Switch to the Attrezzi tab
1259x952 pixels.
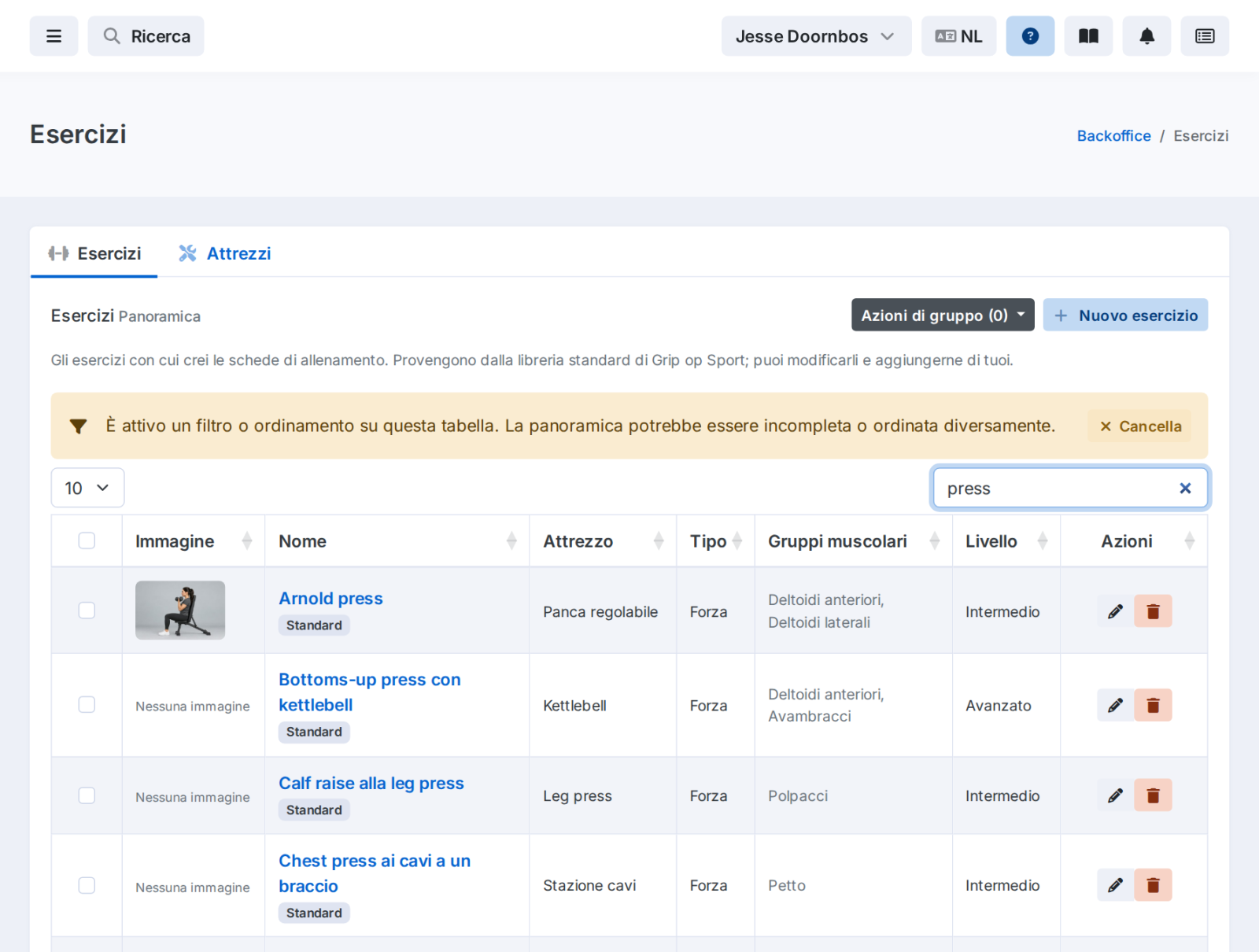pos(225,253)
